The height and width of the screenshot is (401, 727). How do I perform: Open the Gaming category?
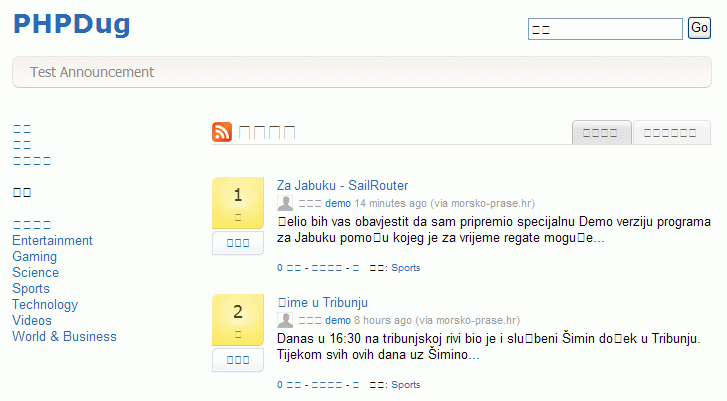click(35, 257)
